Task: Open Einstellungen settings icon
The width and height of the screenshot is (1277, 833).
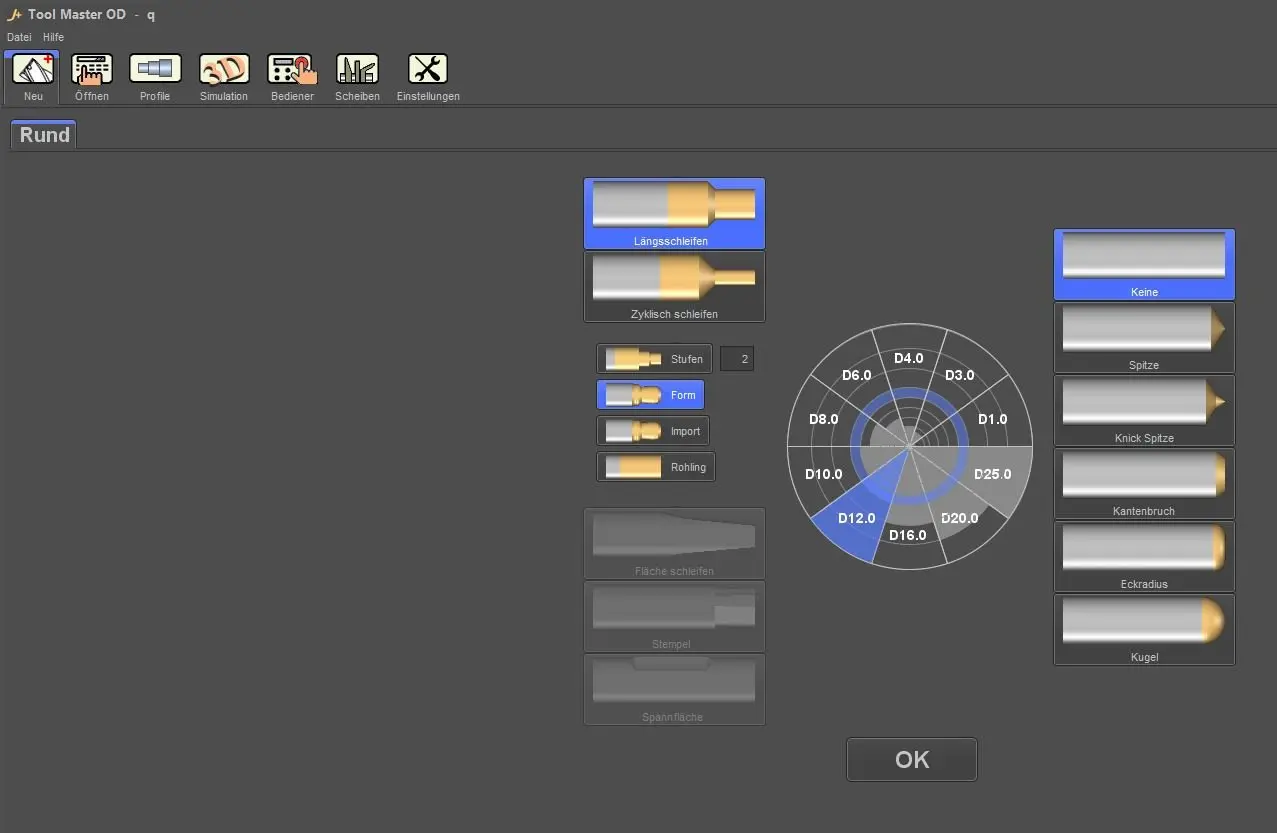Action: click(428, 70)
